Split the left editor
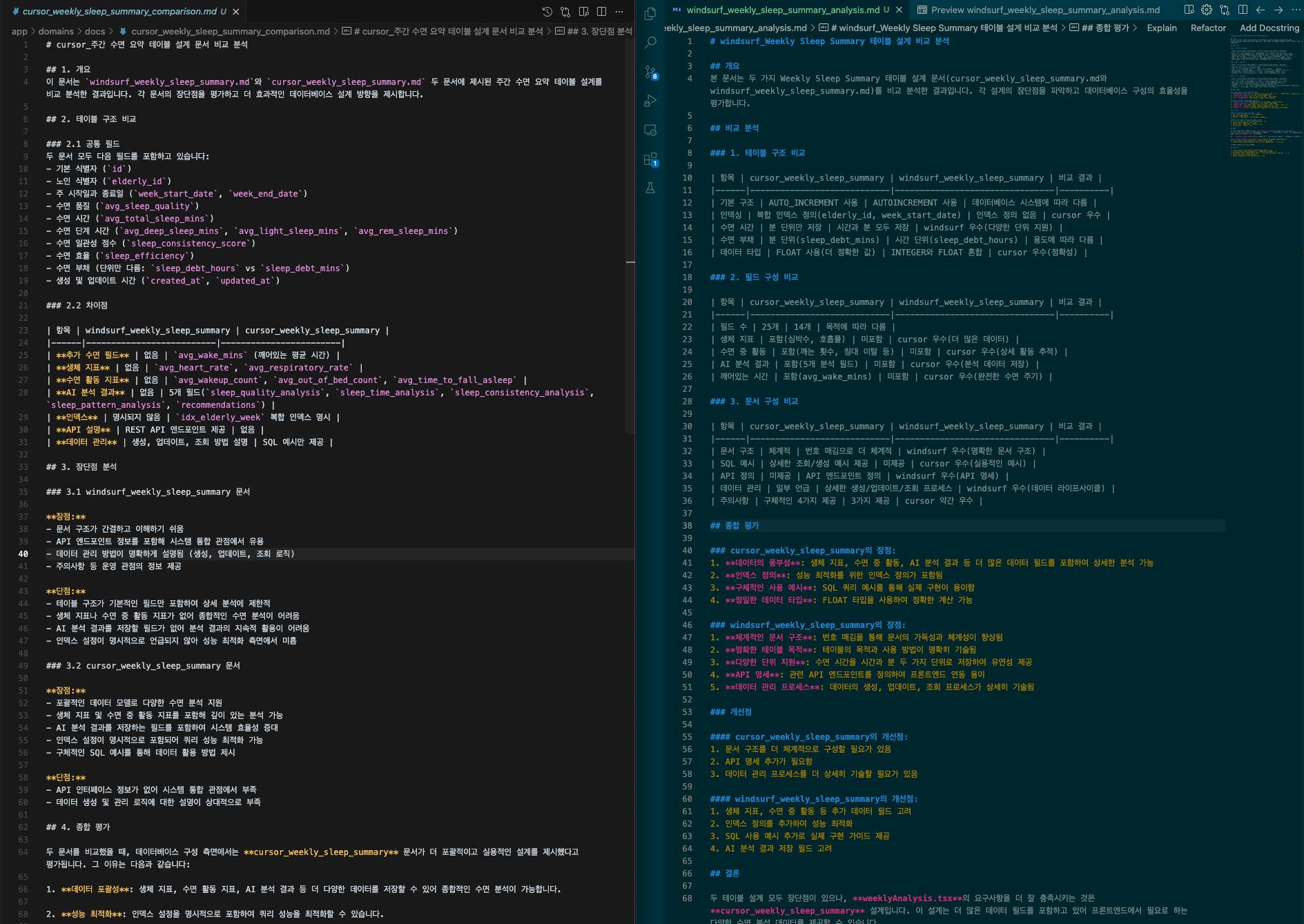The image size is (1304, 924). click(x=601, y=11)
